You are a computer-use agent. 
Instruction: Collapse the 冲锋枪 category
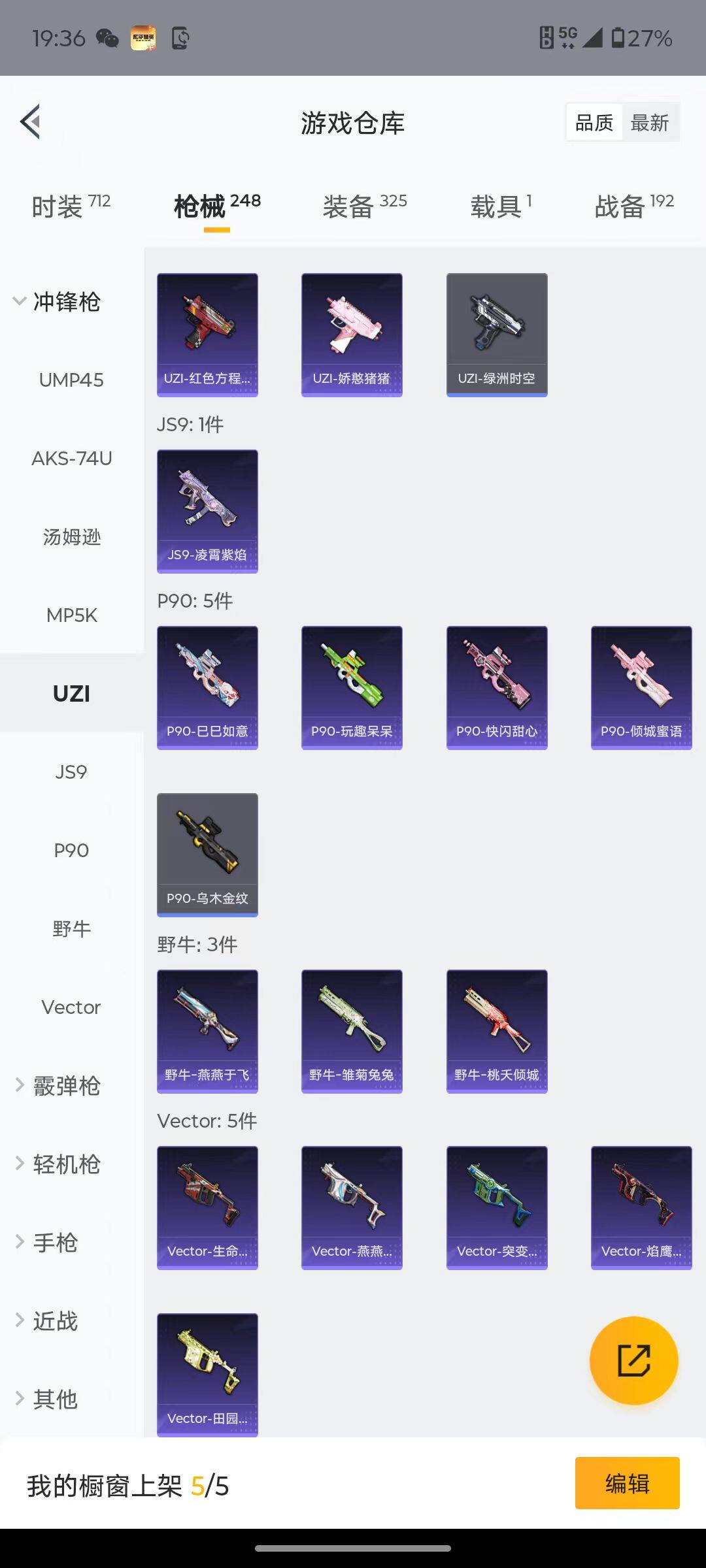click(x=58, y=302)
